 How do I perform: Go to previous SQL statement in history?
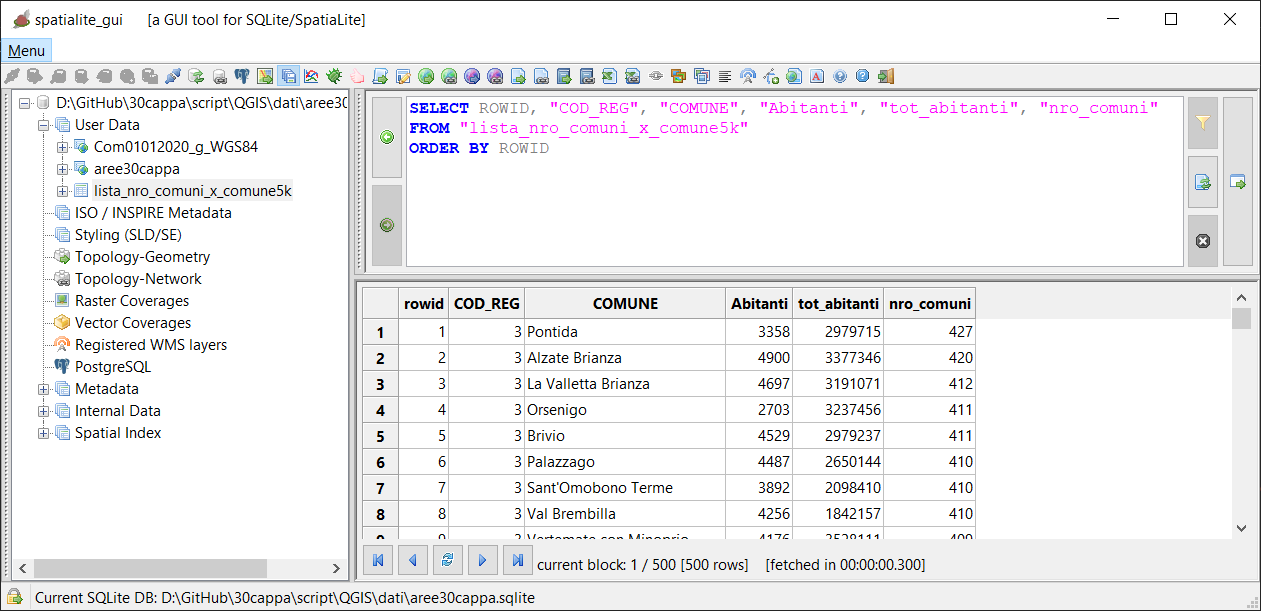pos(387,137)
